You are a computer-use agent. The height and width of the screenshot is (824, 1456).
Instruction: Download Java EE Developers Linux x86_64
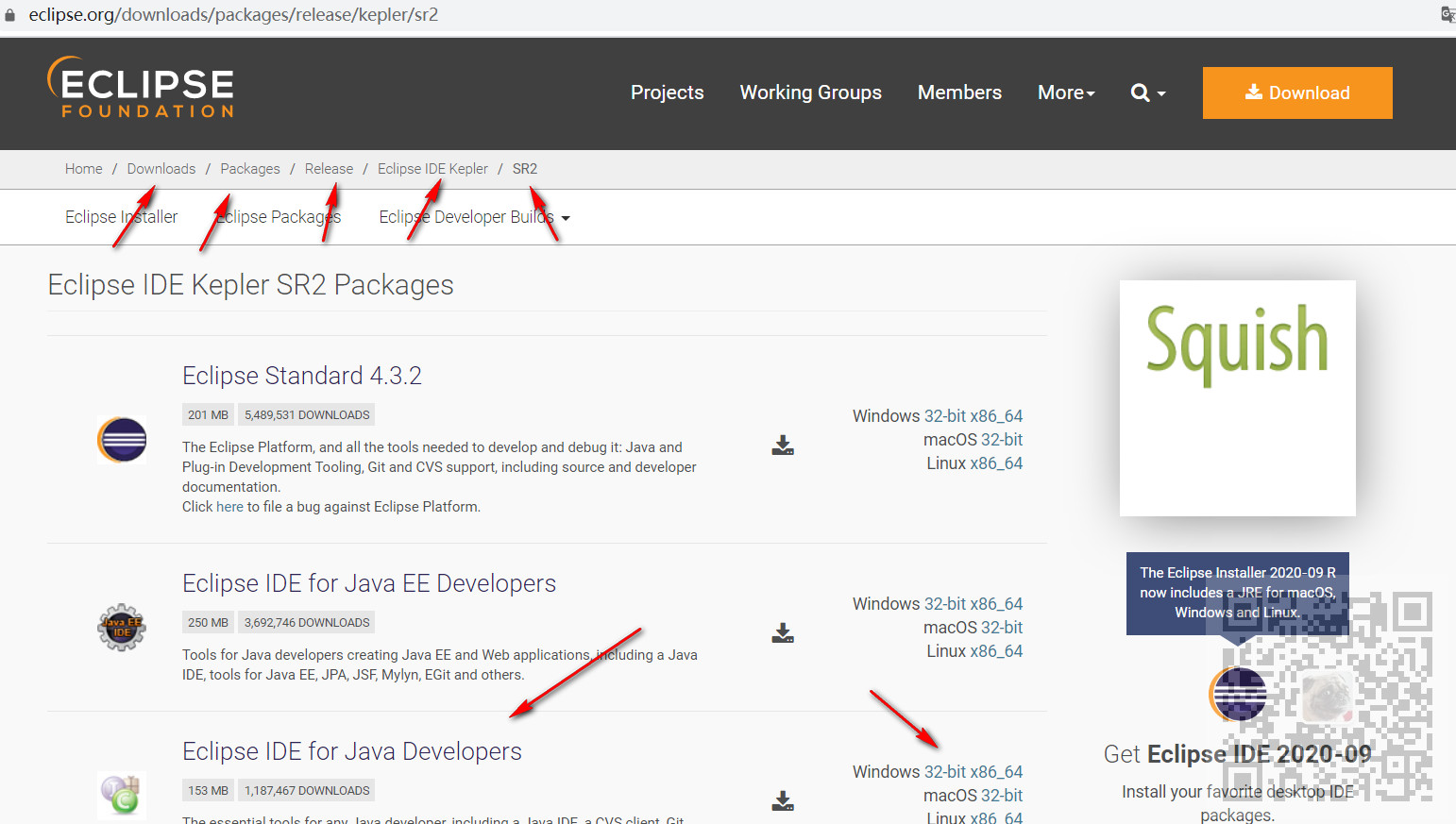tap(997, 651)
